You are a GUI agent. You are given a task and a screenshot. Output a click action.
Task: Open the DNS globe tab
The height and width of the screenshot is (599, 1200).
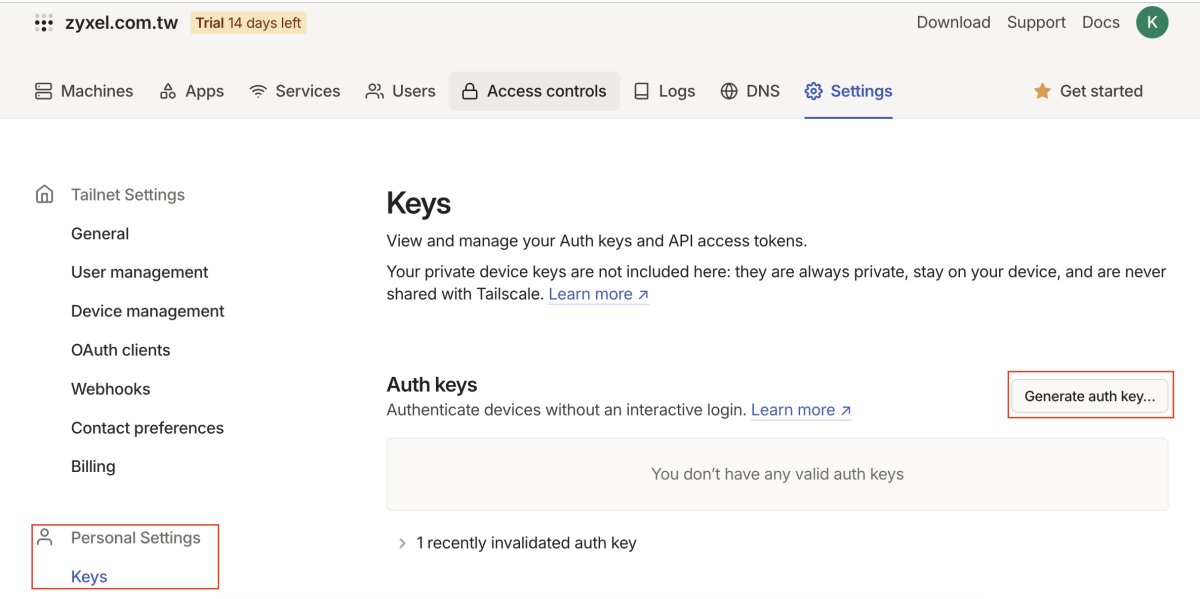pos(750,91)
